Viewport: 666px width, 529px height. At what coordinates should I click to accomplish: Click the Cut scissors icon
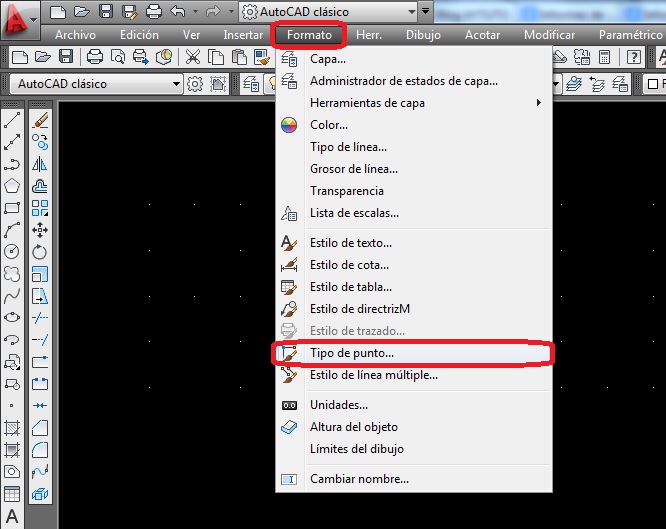point(193,57)
